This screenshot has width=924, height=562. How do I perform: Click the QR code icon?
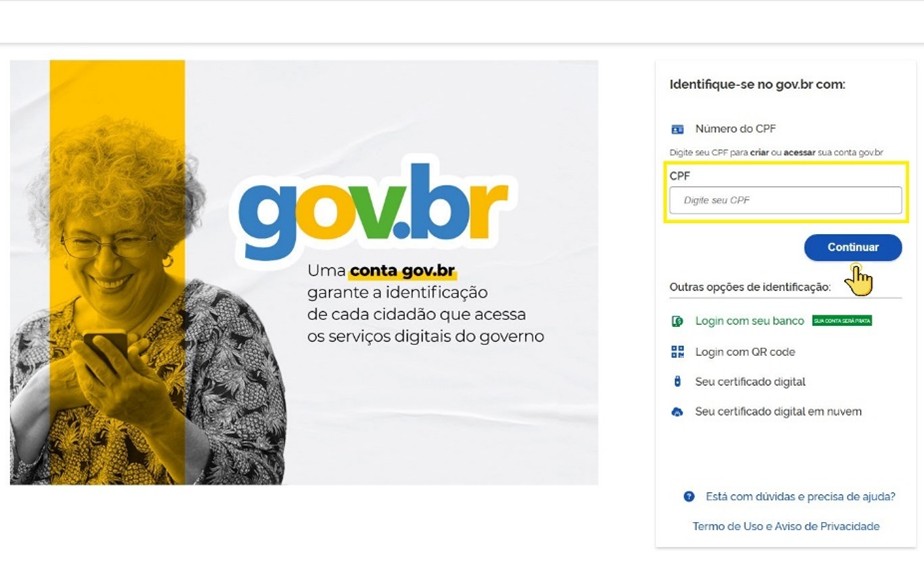[678, 352]
